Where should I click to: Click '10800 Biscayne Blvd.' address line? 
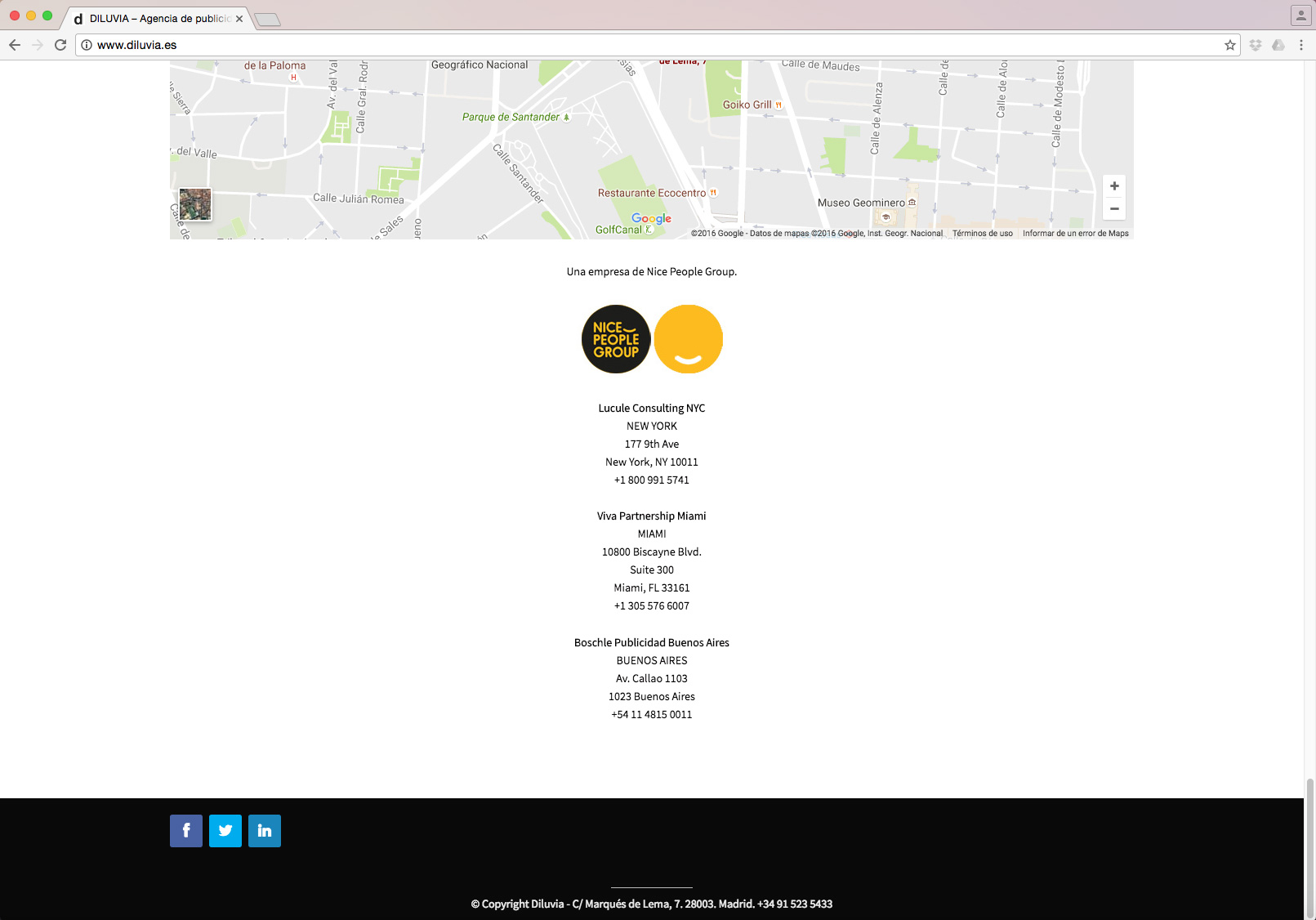(652, 552)
